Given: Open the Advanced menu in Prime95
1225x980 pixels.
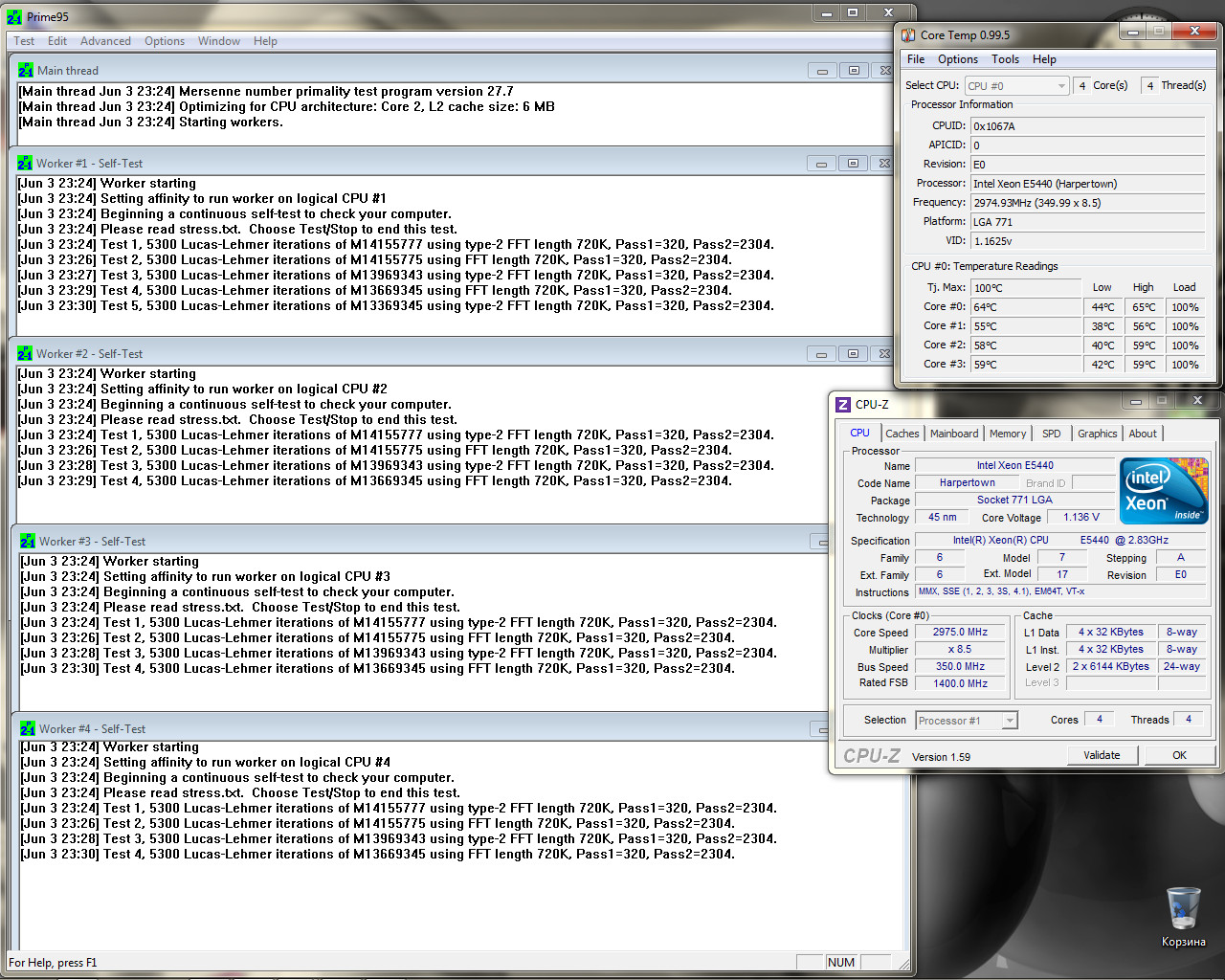Looking at the screenshot, I should (105, 41).
